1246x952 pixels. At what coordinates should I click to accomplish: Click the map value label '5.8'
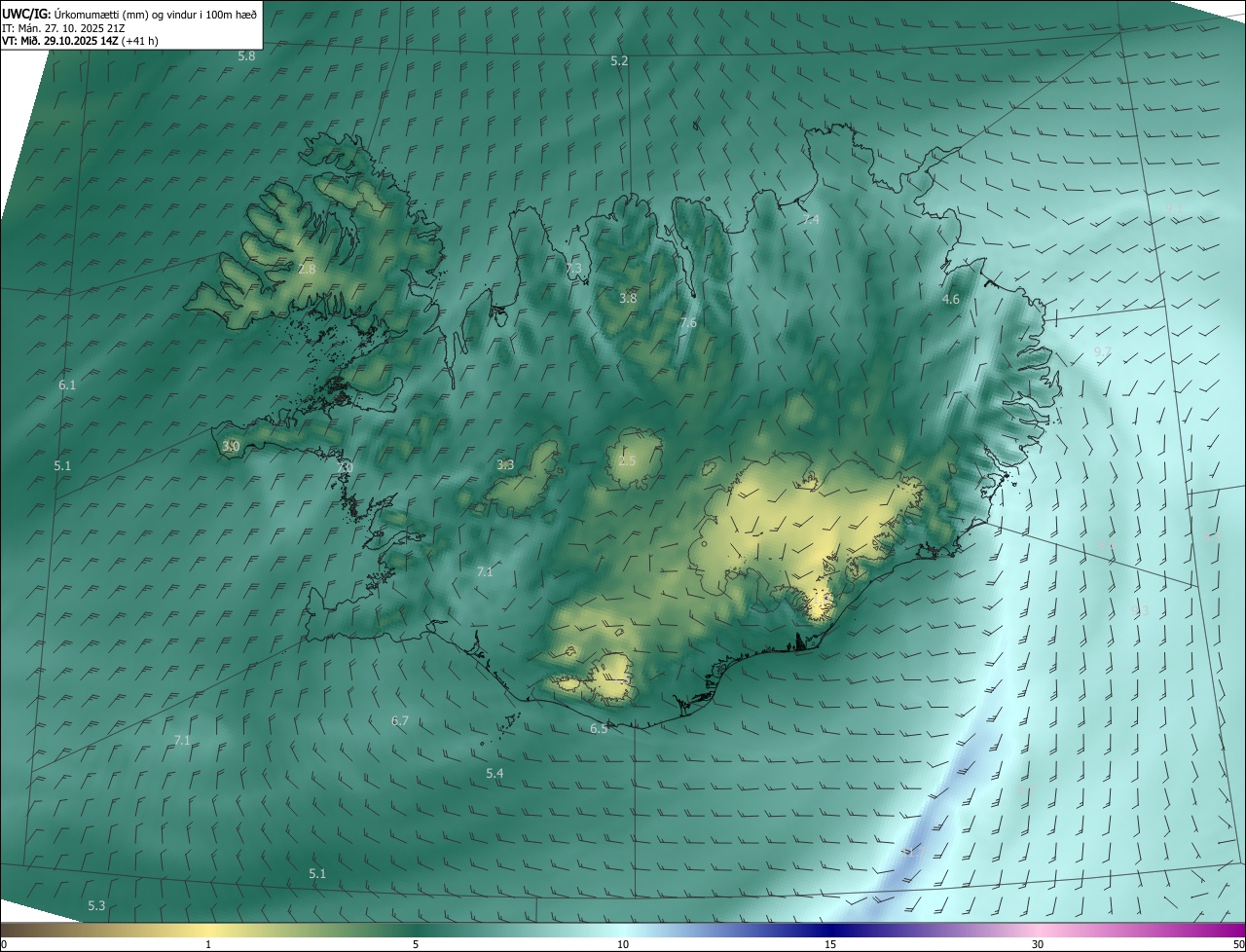246,56
